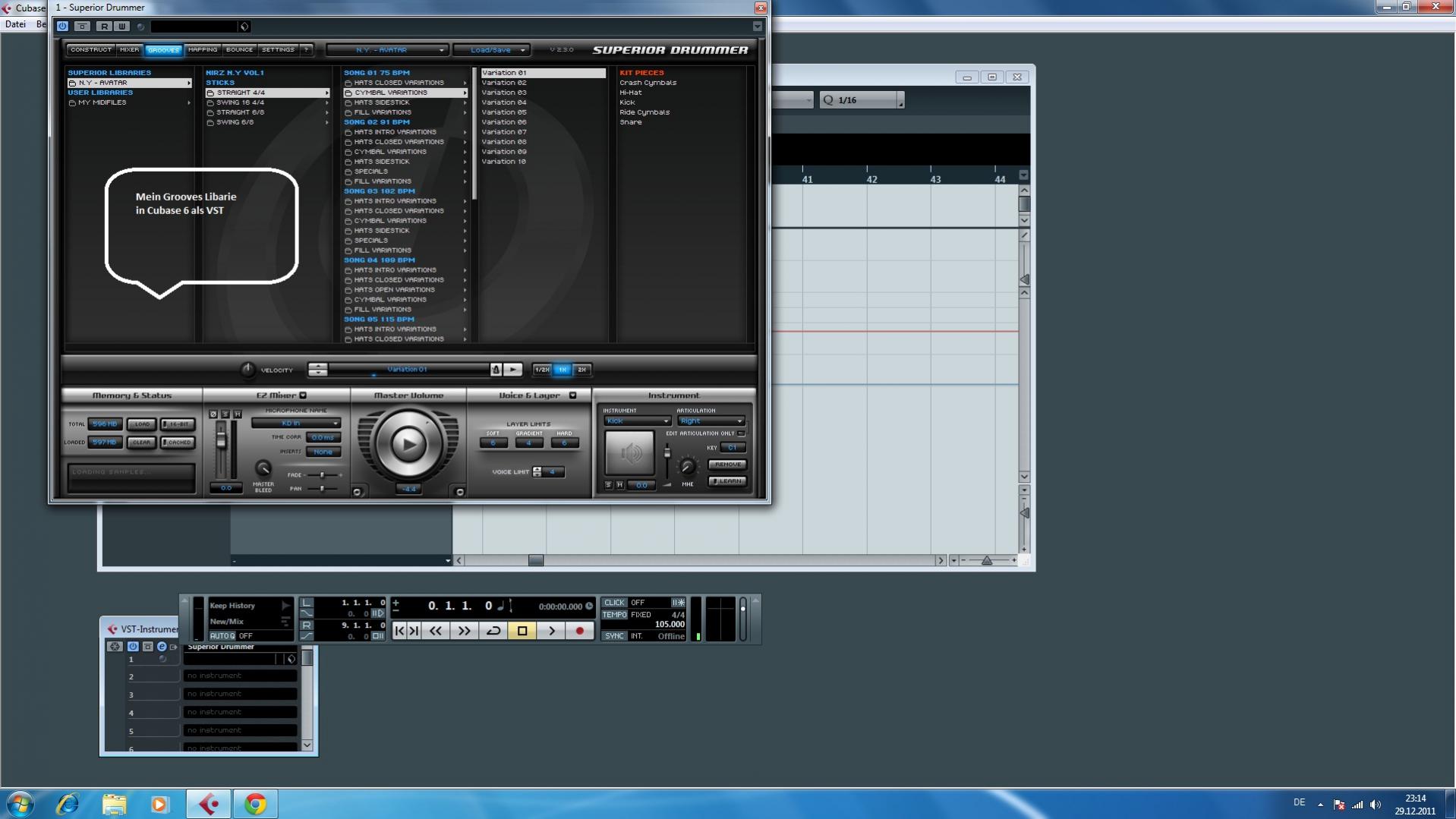1456x819 pixels.
Task: Open the Q 1/16 quantize dropdown
Action: 862,100
